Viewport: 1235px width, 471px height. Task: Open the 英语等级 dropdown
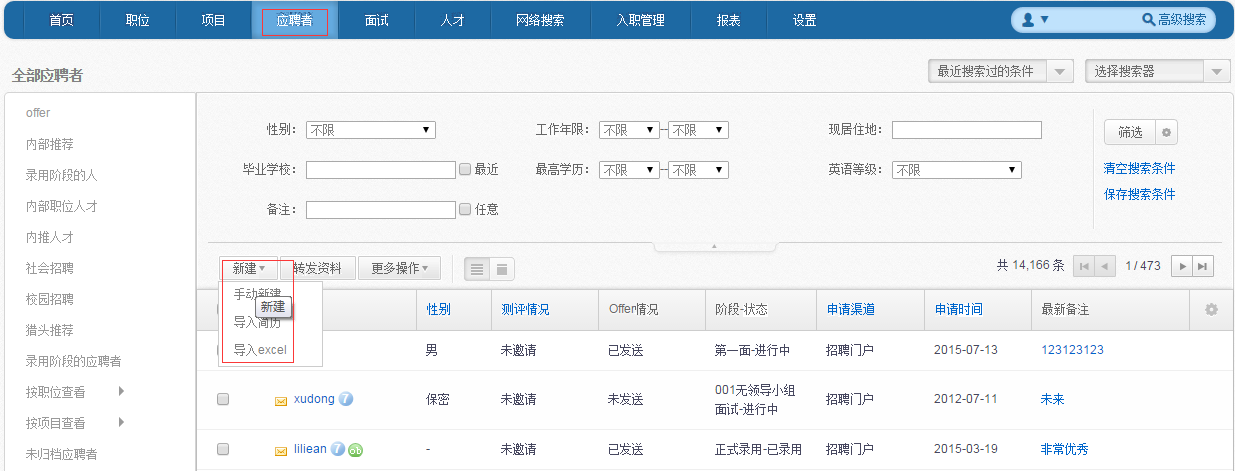[x=957, y=170]
